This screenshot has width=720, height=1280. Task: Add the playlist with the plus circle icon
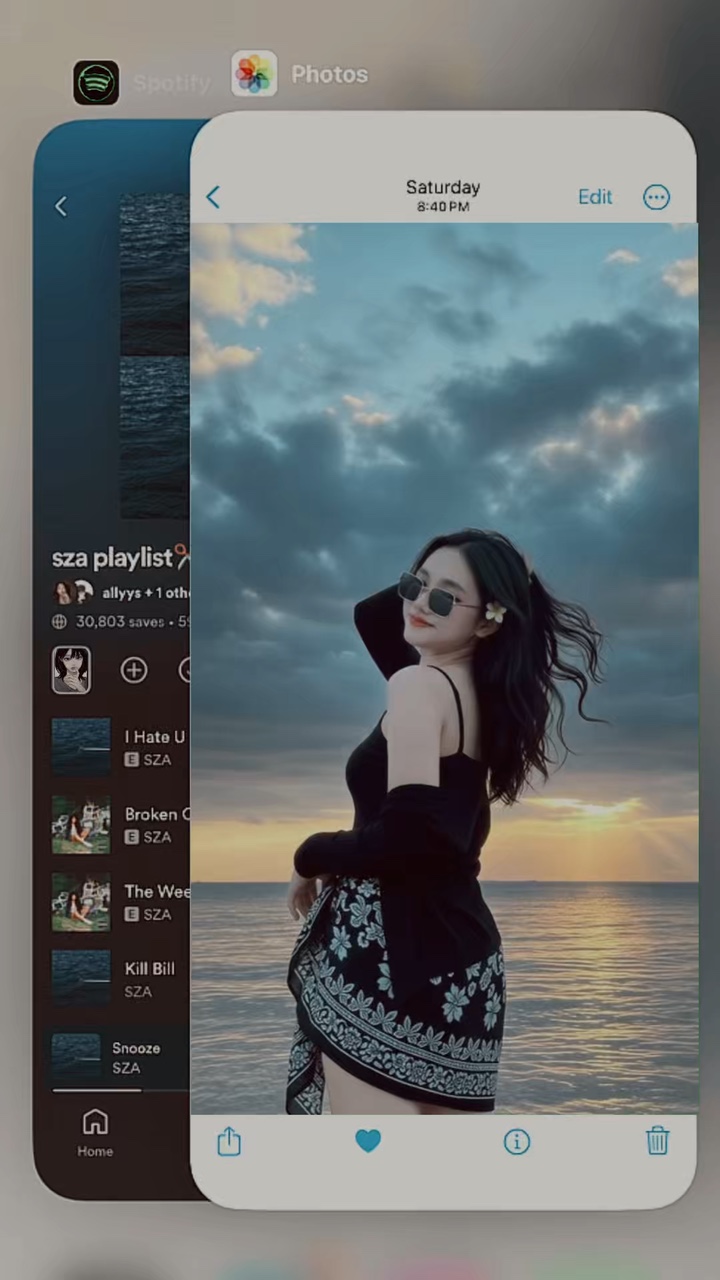[134, 670]
